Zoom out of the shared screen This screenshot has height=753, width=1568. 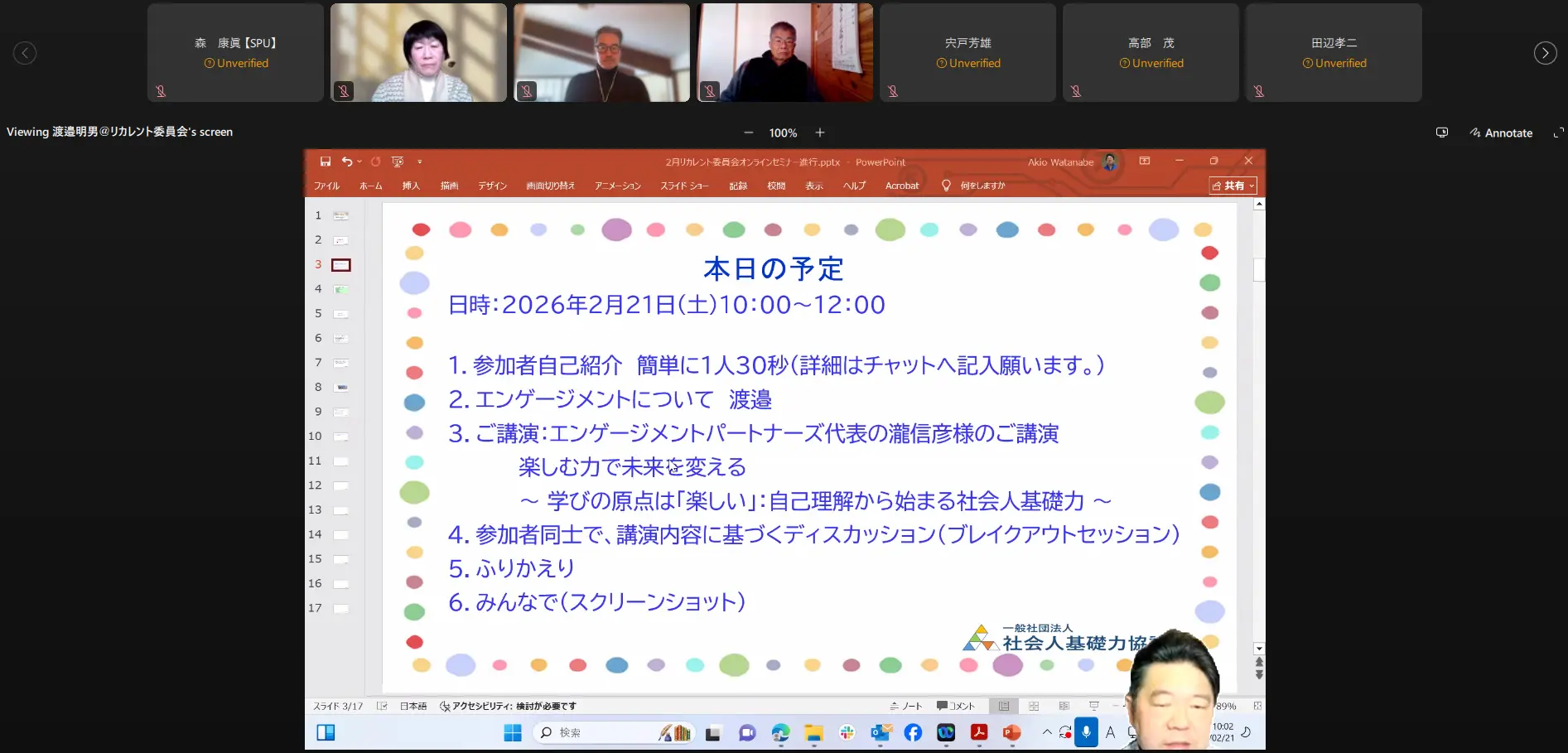click(749, 133)
